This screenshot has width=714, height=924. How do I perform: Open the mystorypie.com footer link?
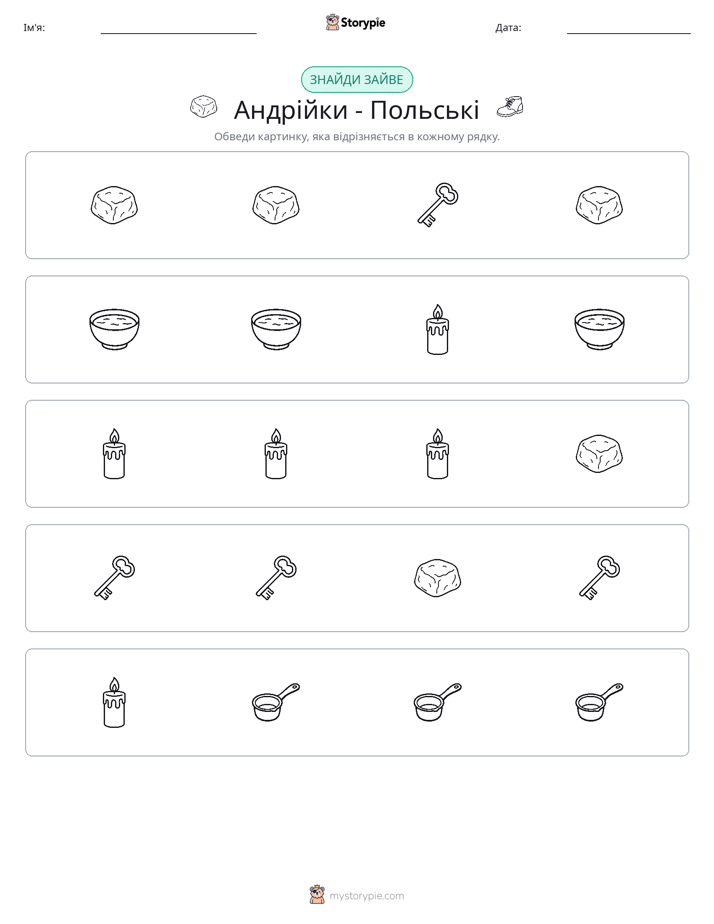pos(366,896)
